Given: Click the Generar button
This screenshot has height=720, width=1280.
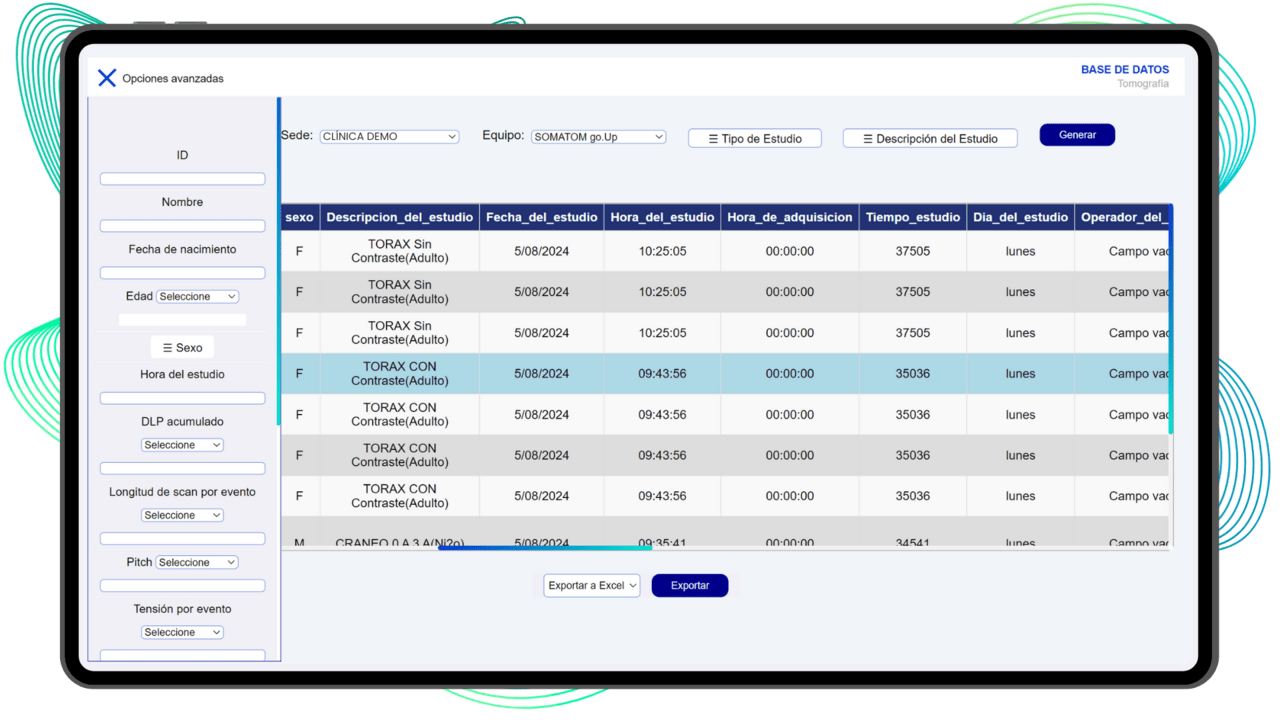Looking at the screenshot, I should coord(1077,135).
